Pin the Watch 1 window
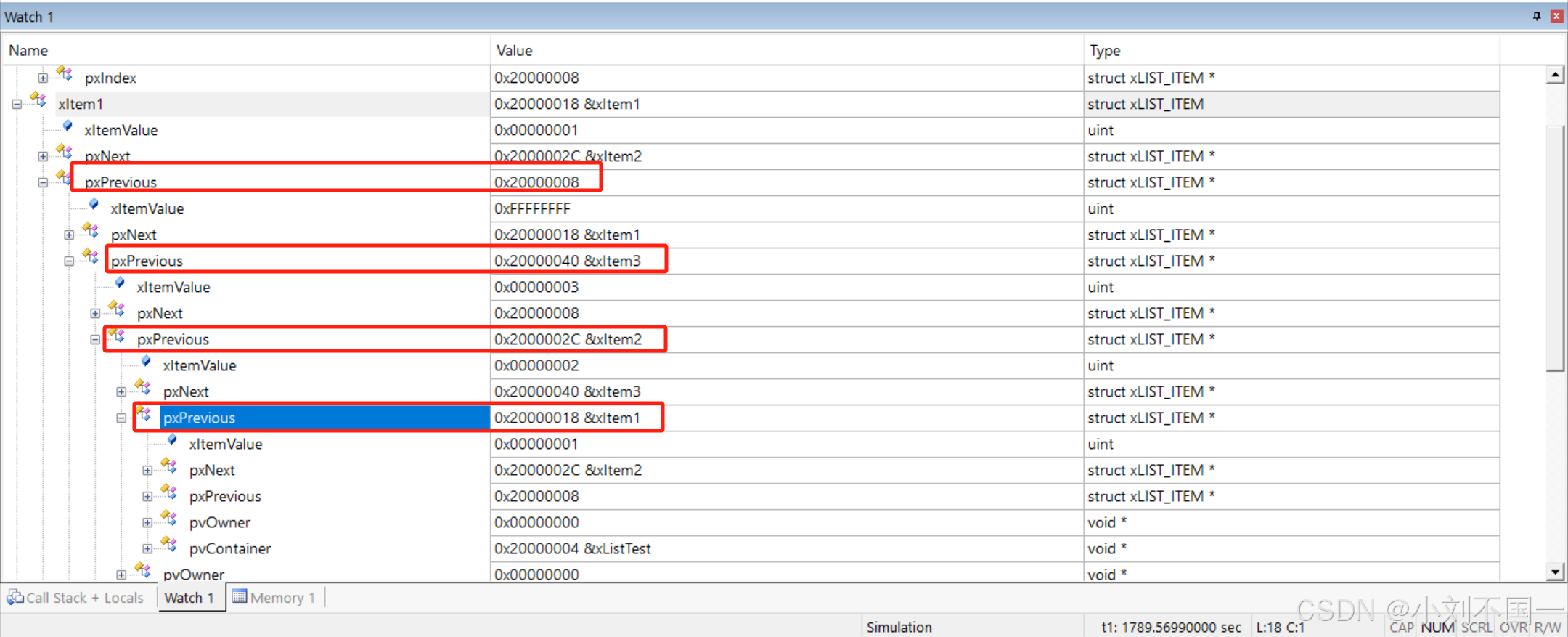 pos(1537,16)
